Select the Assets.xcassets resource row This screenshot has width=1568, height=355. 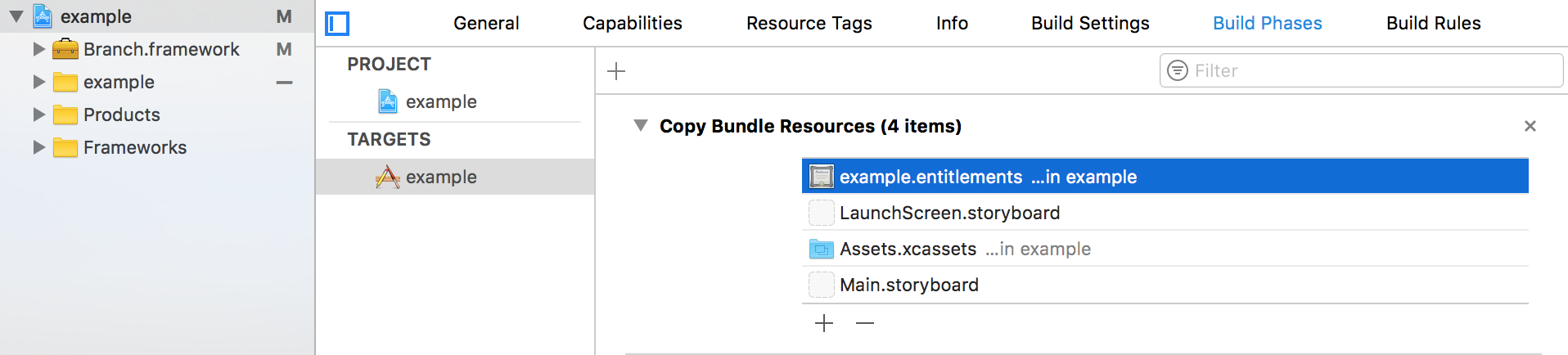[x=1165, y=249]
